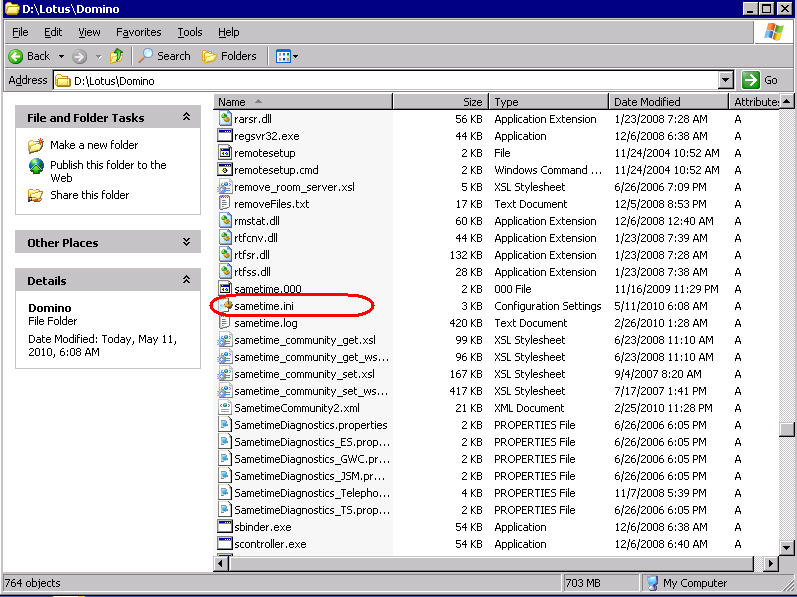
Task: Select the SametimeDiagnostics_Telepho… file name
Action: pos(312,493)
